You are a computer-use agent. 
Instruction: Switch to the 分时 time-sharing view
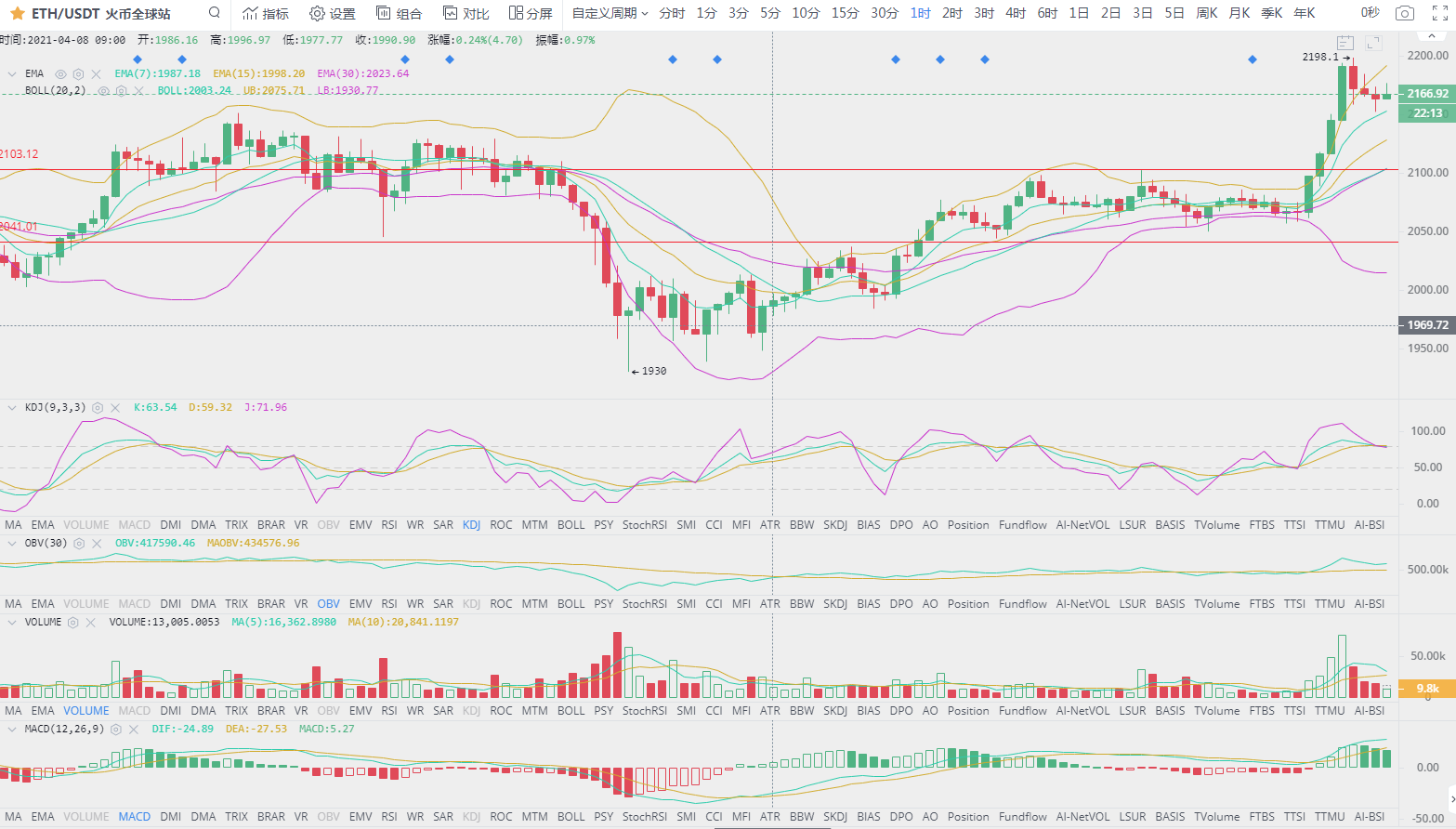(x=672, y=13)
